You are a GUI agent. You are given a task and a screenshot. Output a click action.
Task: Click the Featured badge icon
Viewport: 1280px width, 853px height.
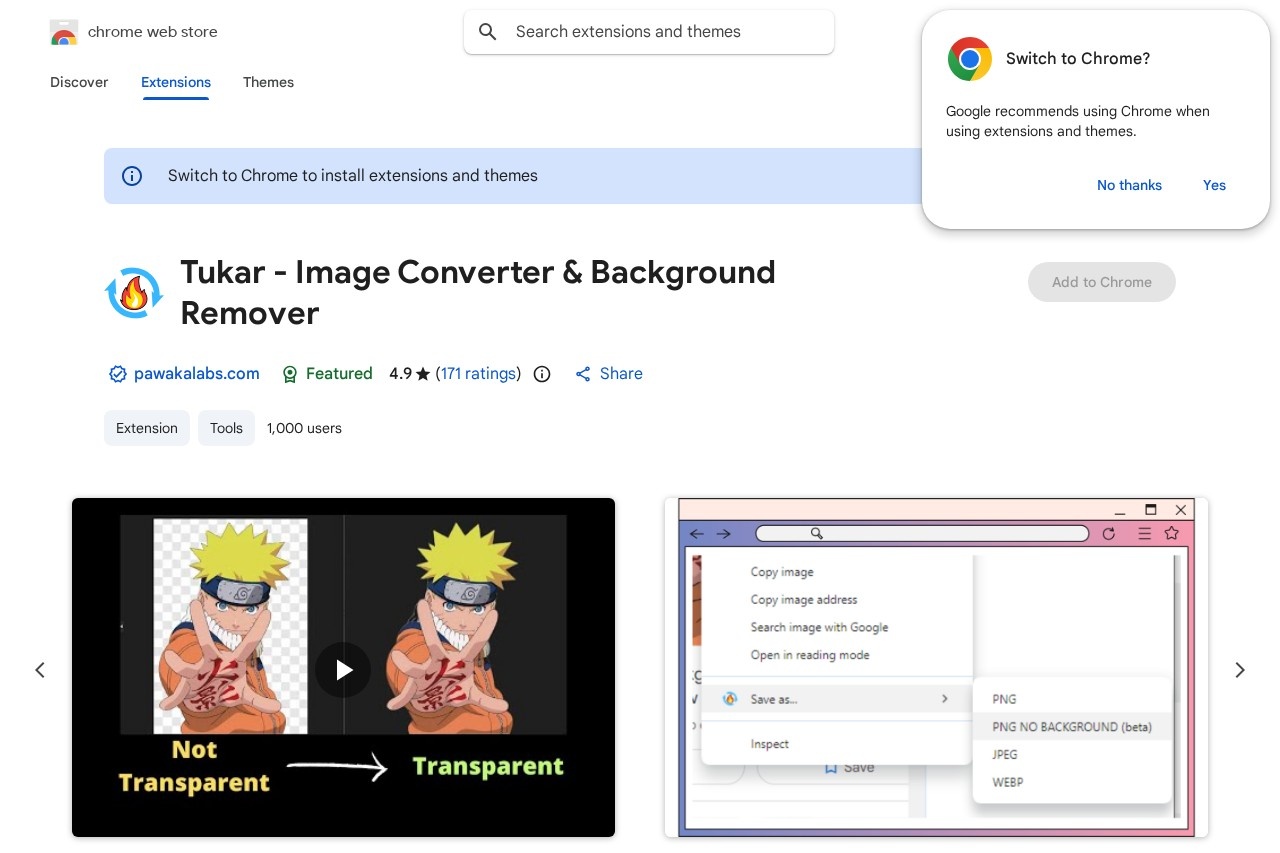(290, 374)
